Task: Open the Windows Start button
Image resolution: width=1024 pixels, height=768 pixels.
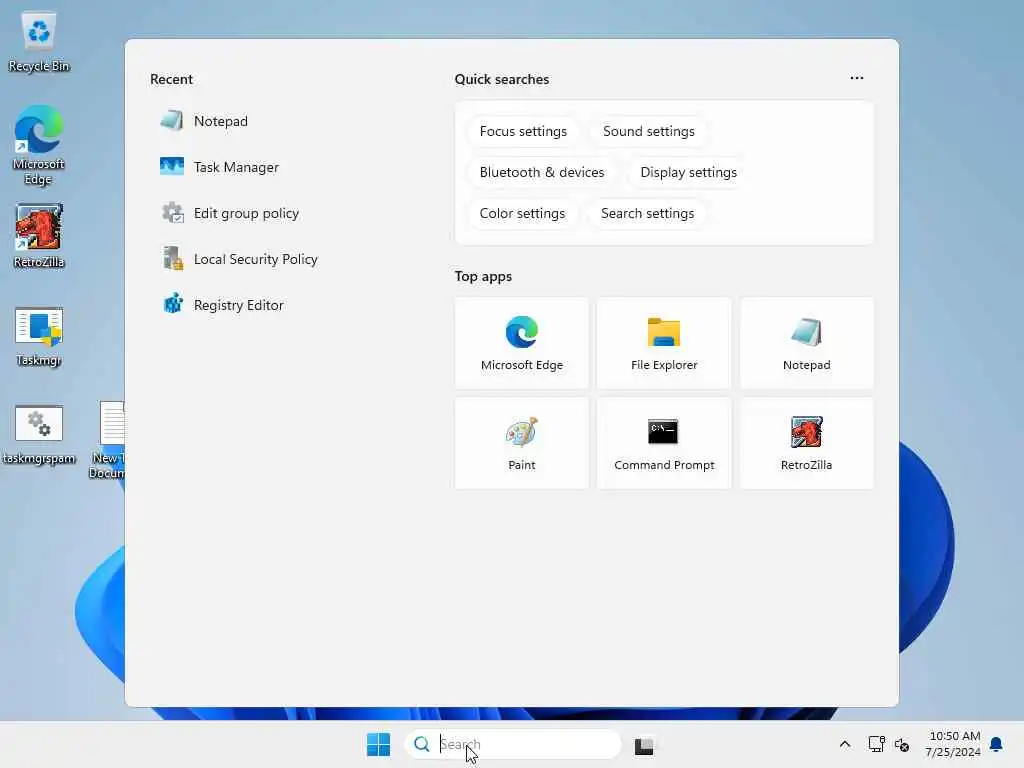Action: point(379,744)
